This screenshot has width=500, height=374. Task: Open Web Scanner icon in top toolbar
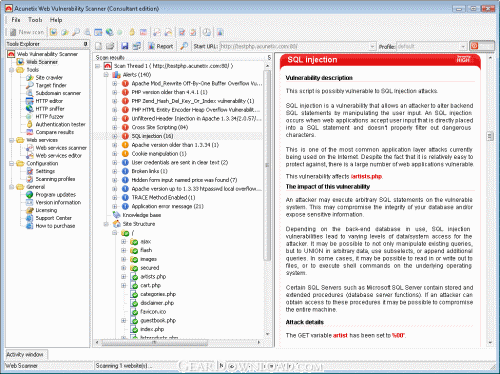click(x=53, y=32)
